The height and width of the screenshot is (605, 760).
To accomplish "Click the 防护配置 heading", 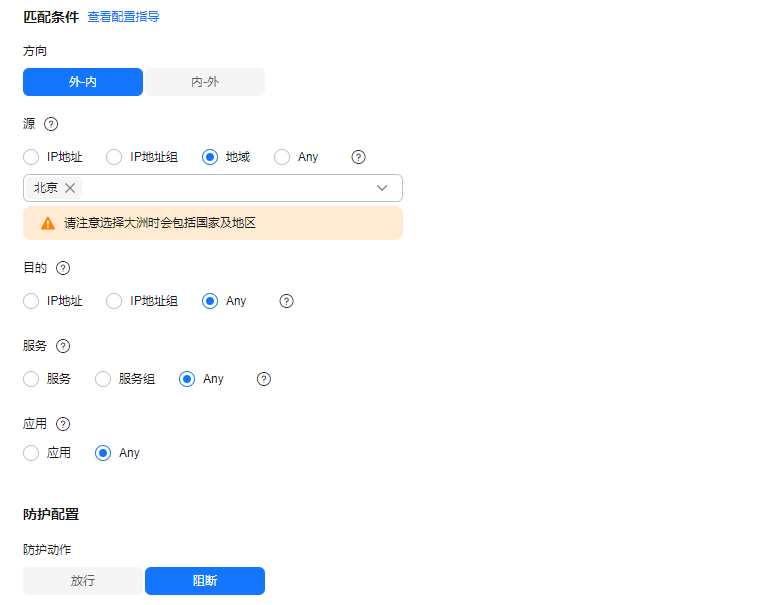I will point(51,514).
